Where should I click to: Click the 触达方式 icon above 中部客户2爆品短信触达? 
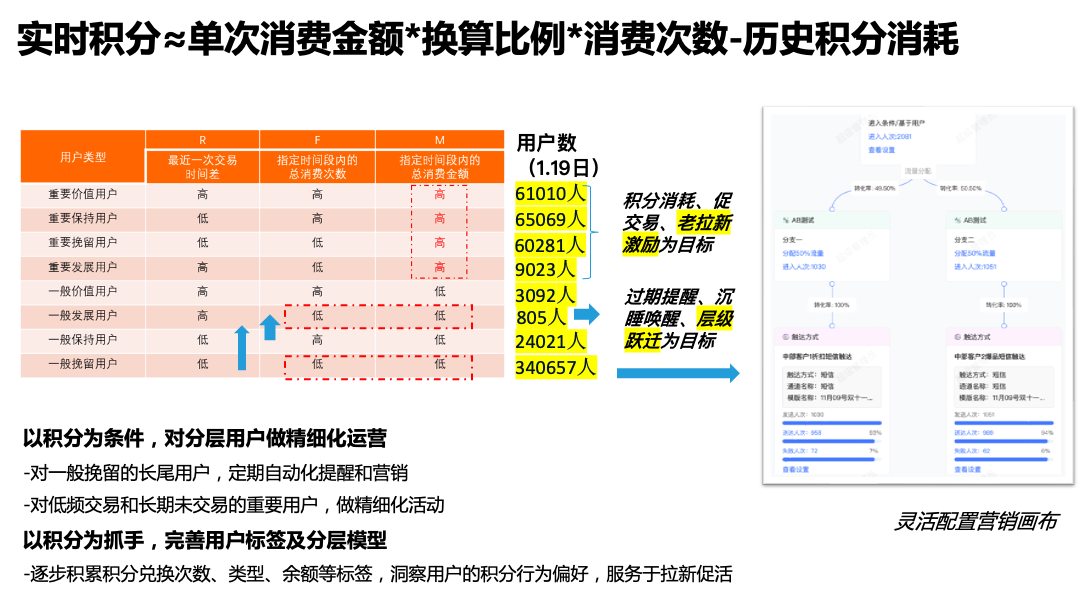958,338
